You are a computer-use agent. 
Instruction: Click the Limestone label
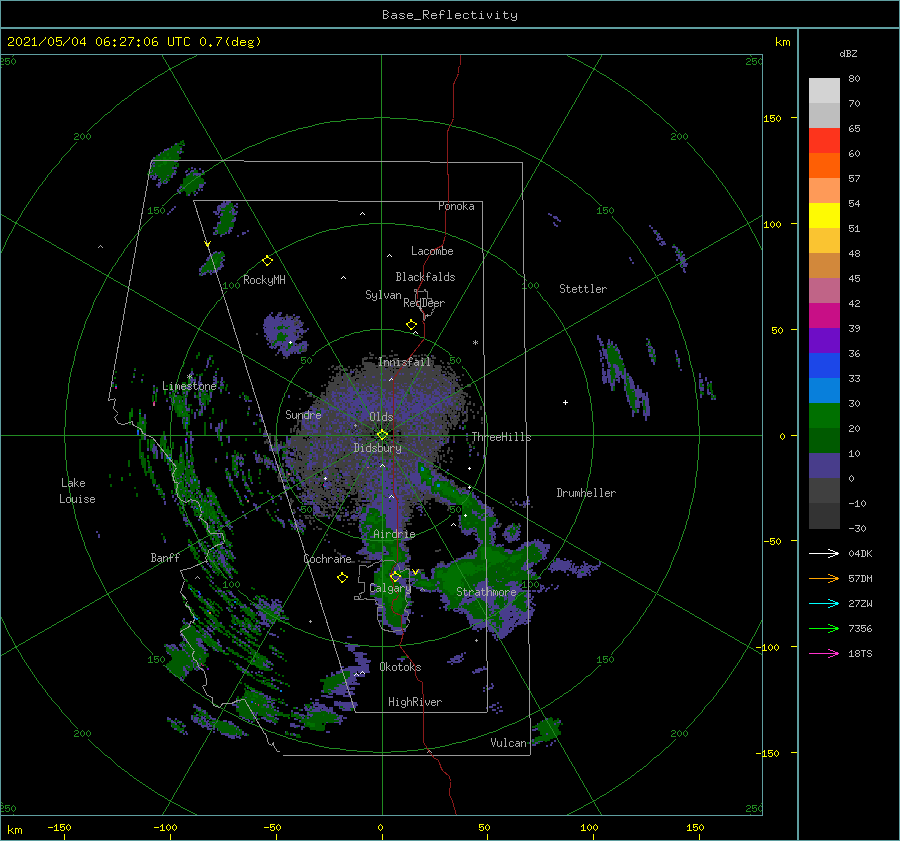189,386
